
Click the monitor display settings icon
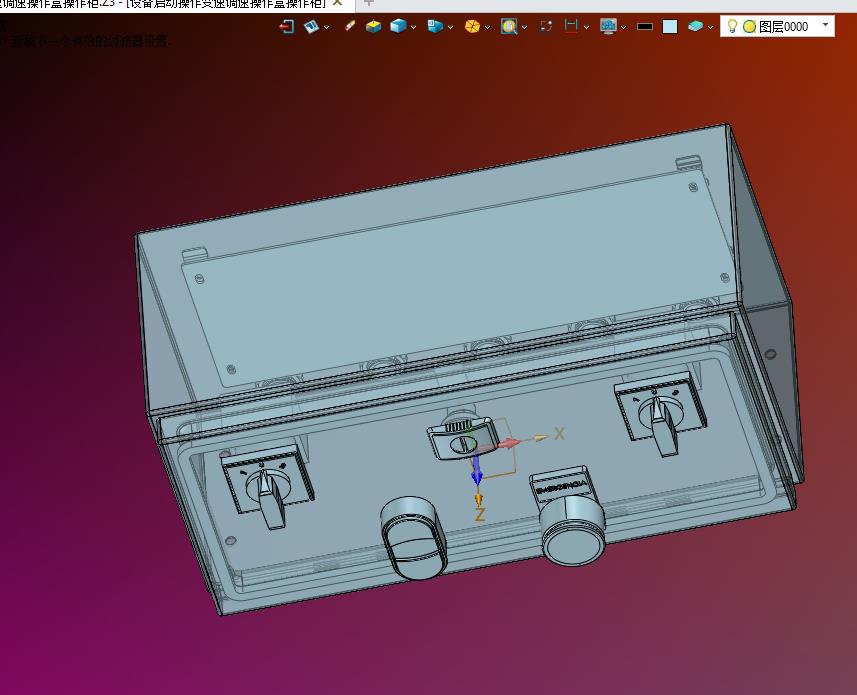point(608,26)
